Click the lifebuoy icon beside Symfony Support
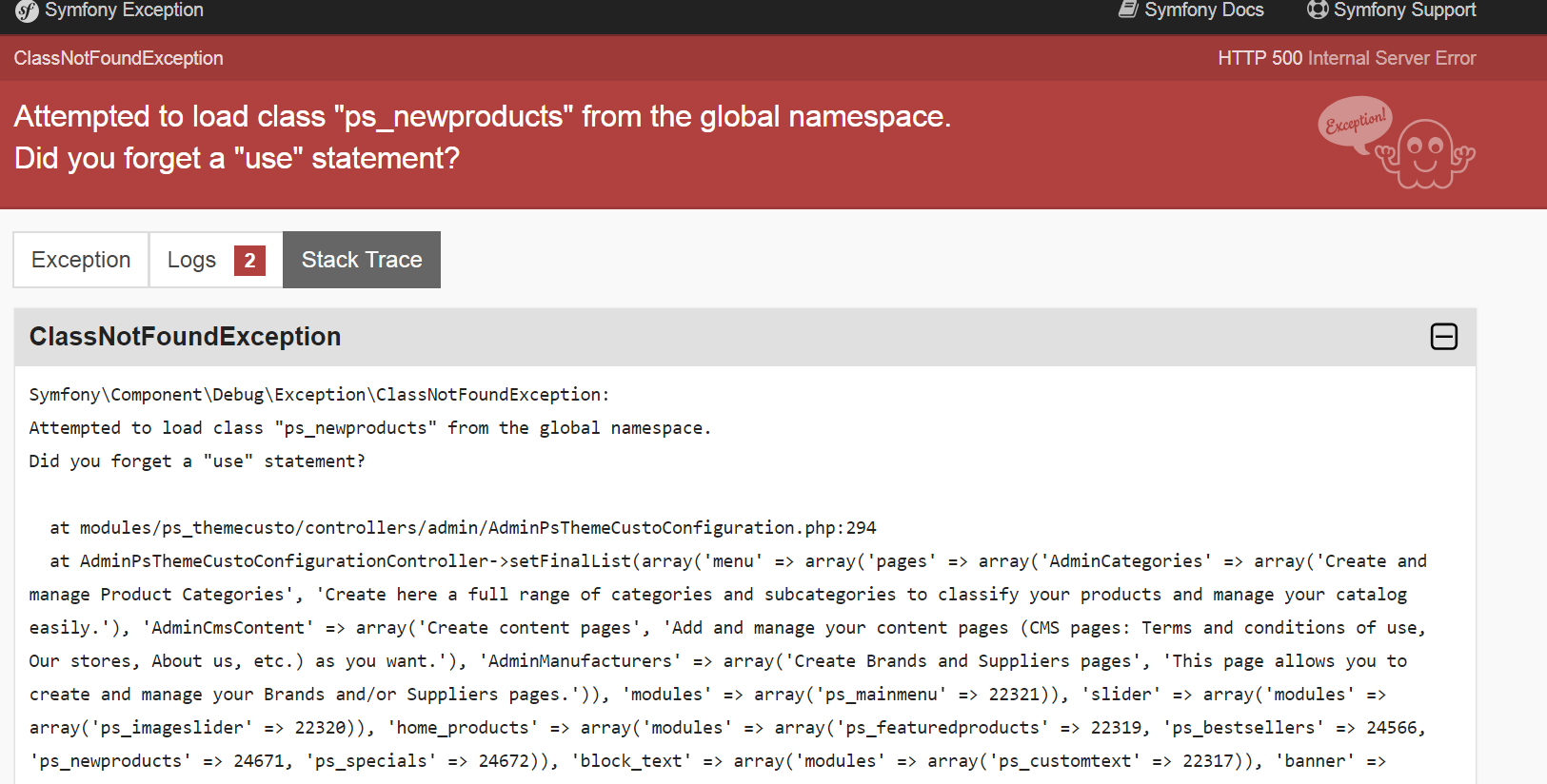The width and height of the screenshot is (1547, 784). [x=1318, y=10]
